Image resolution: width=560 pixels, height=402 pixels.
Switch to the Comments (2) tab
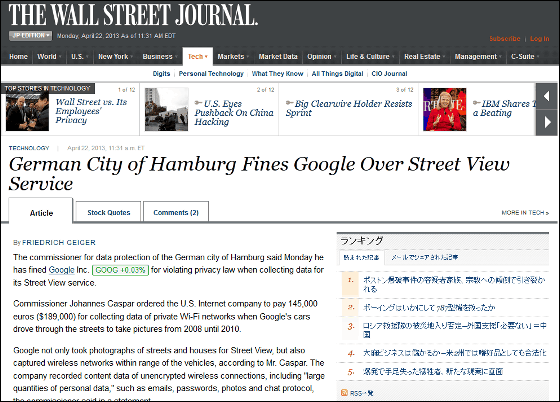tap(176, 212)
